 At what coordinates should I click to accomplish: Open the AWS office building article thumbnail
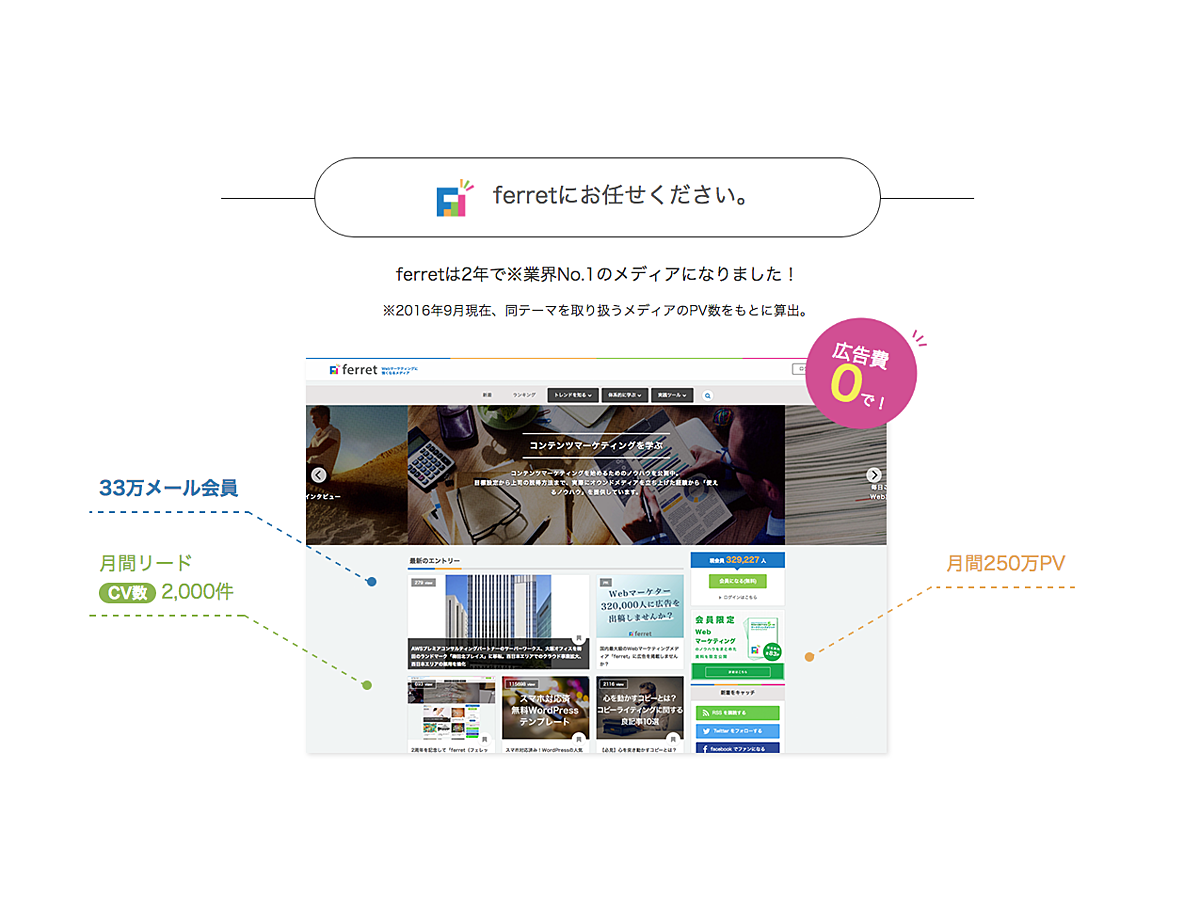[x=498, y=621]
